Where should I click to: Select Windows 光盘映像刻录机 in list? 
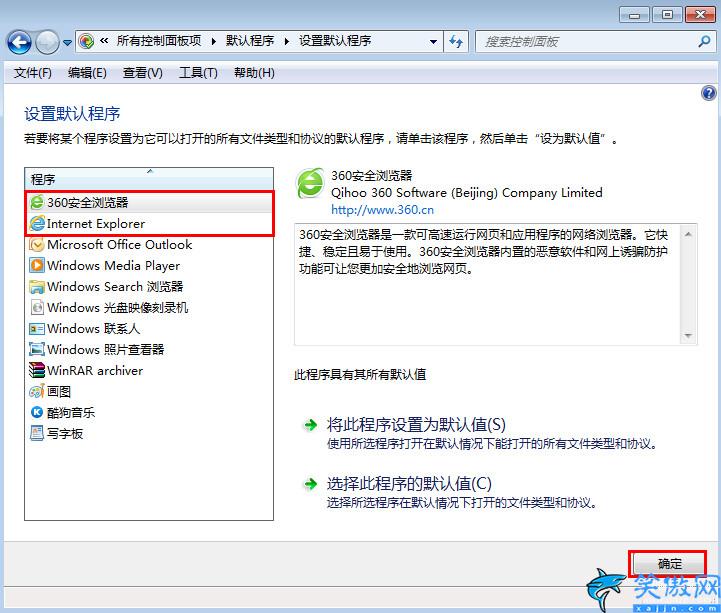(149, 307)
